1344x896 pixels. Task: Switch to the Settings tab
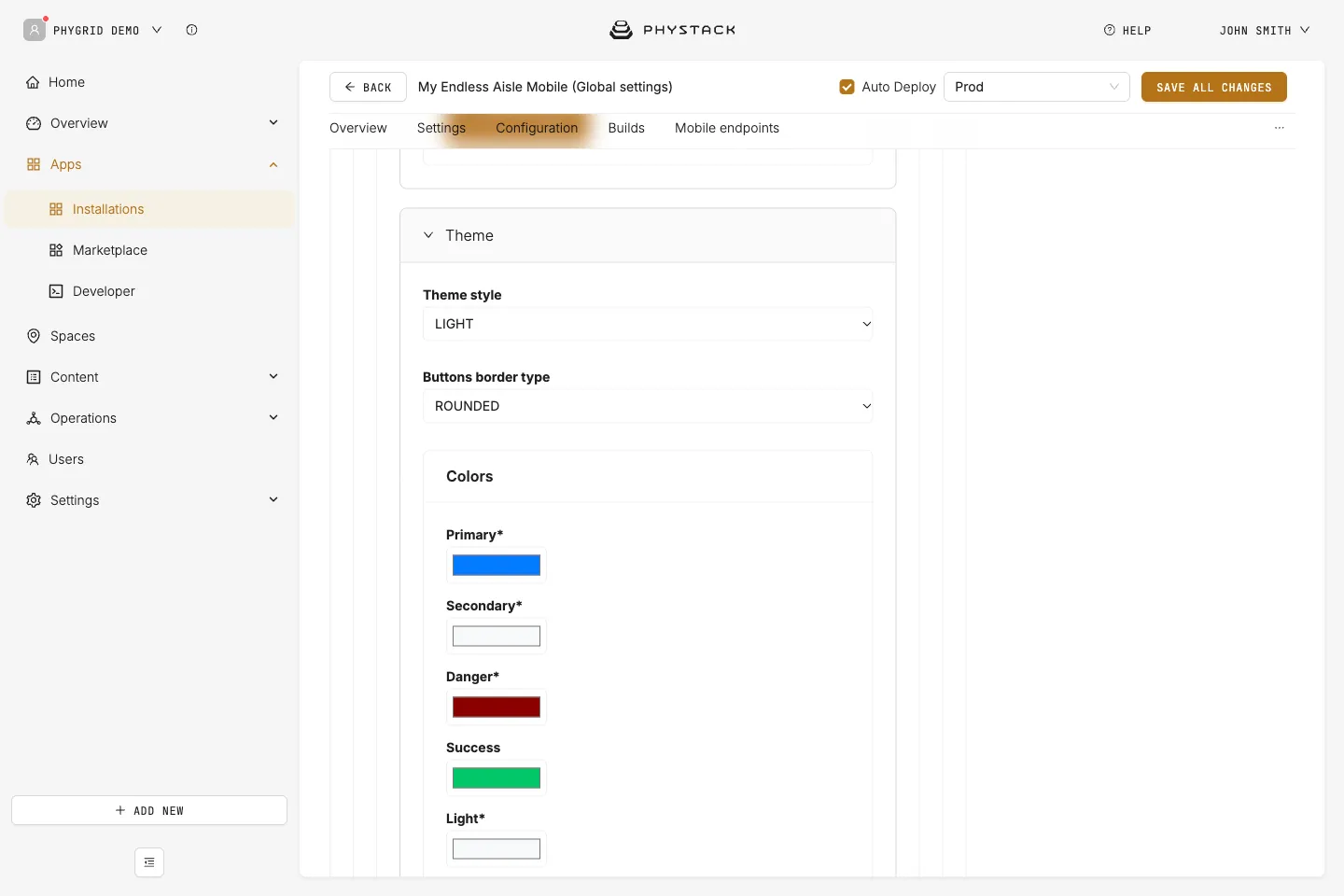tap(441, 128)
